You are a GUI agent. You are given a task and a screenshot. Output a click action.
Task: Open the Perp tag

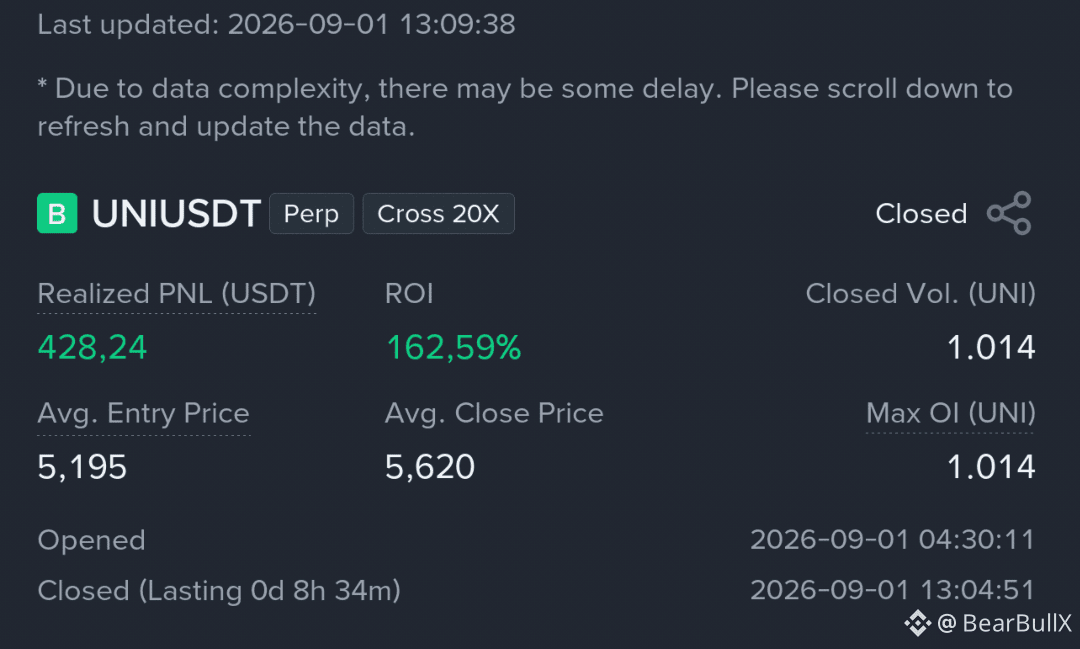point(311,214)
